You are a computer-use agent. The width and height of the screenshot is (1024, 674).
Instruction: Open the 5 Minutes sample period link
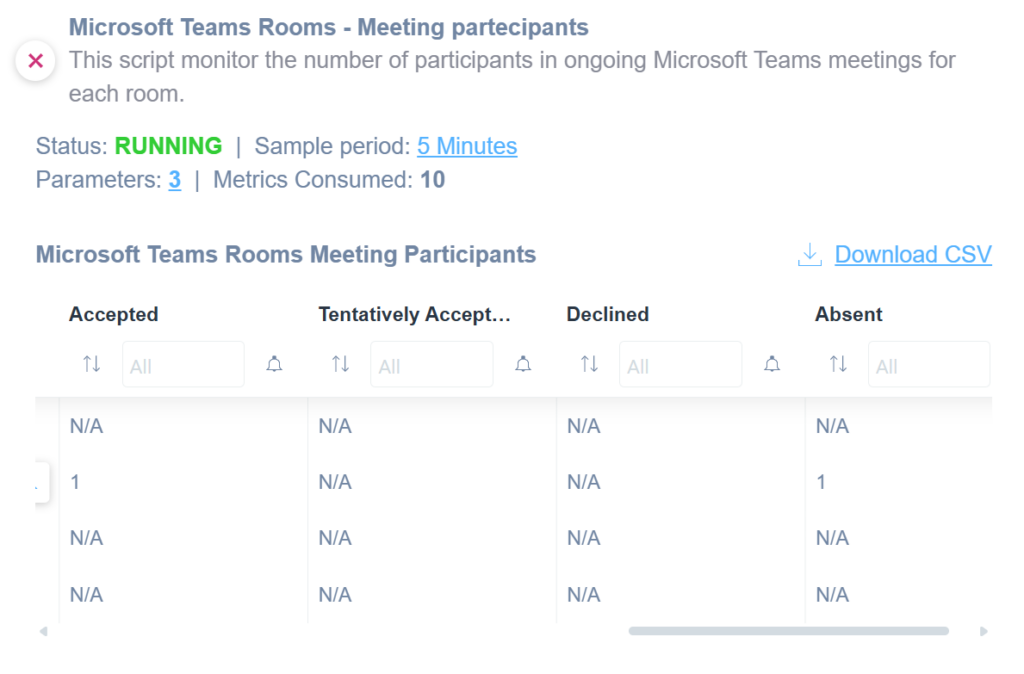click(x=467, y=146)
